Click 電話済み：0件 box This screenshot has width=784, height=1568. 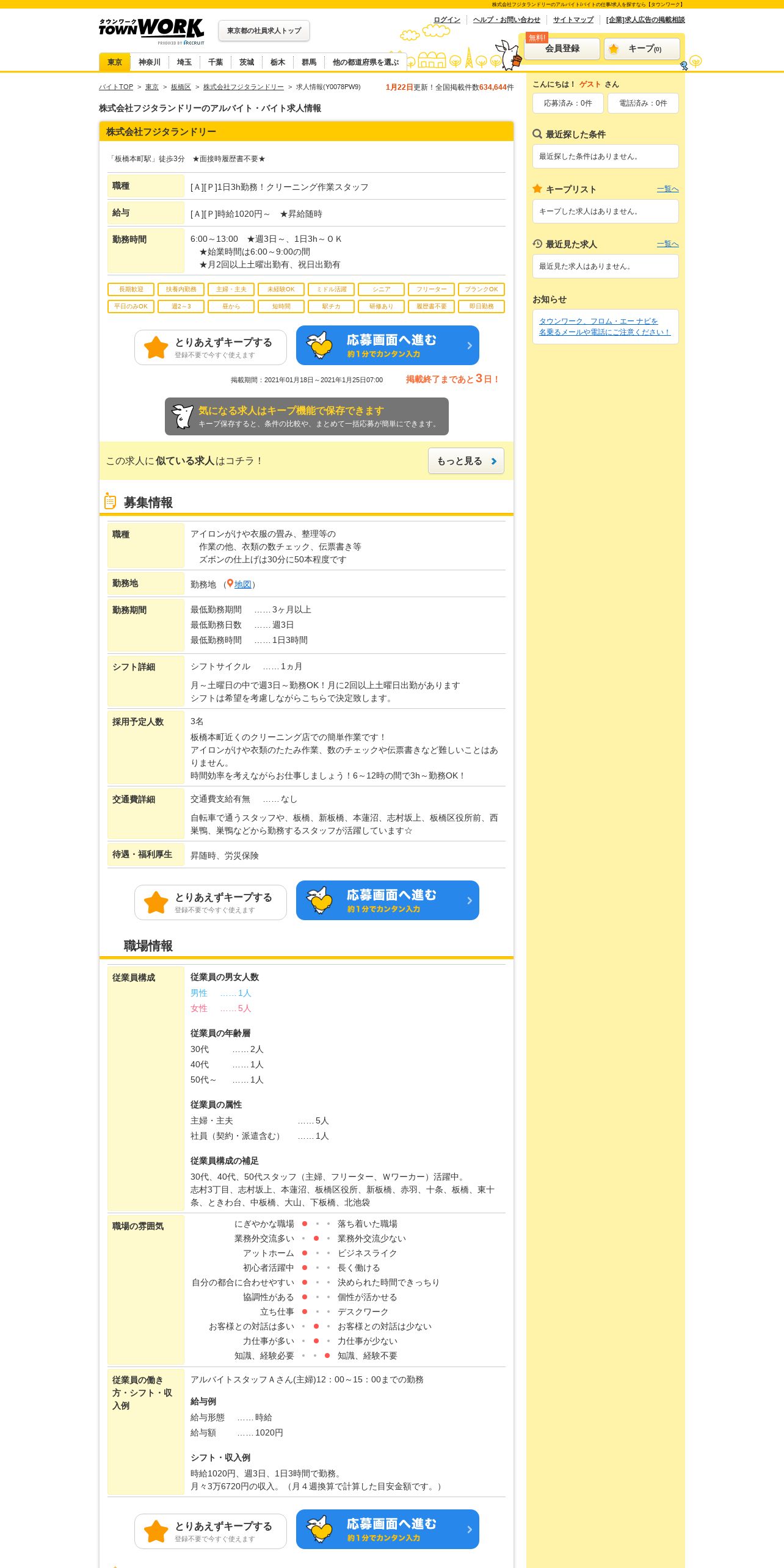point(643,103)
